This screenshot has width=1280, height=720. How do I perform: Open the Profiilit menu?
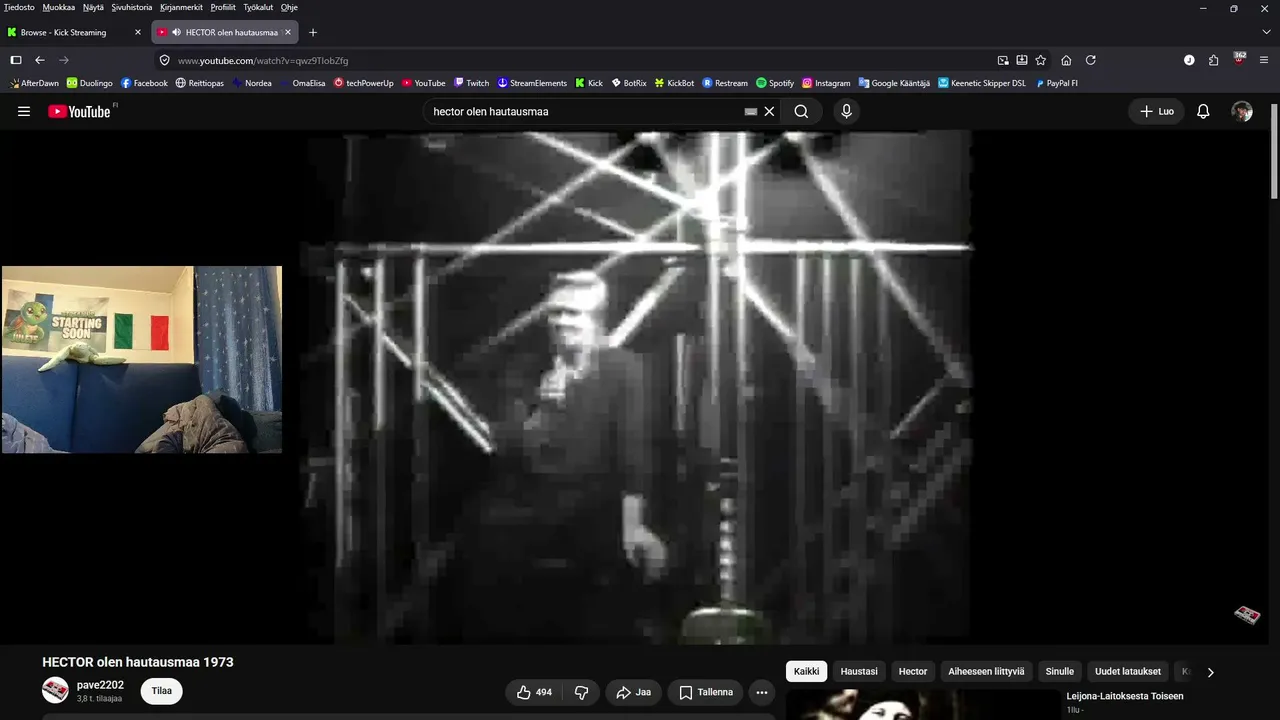[223, 7]
